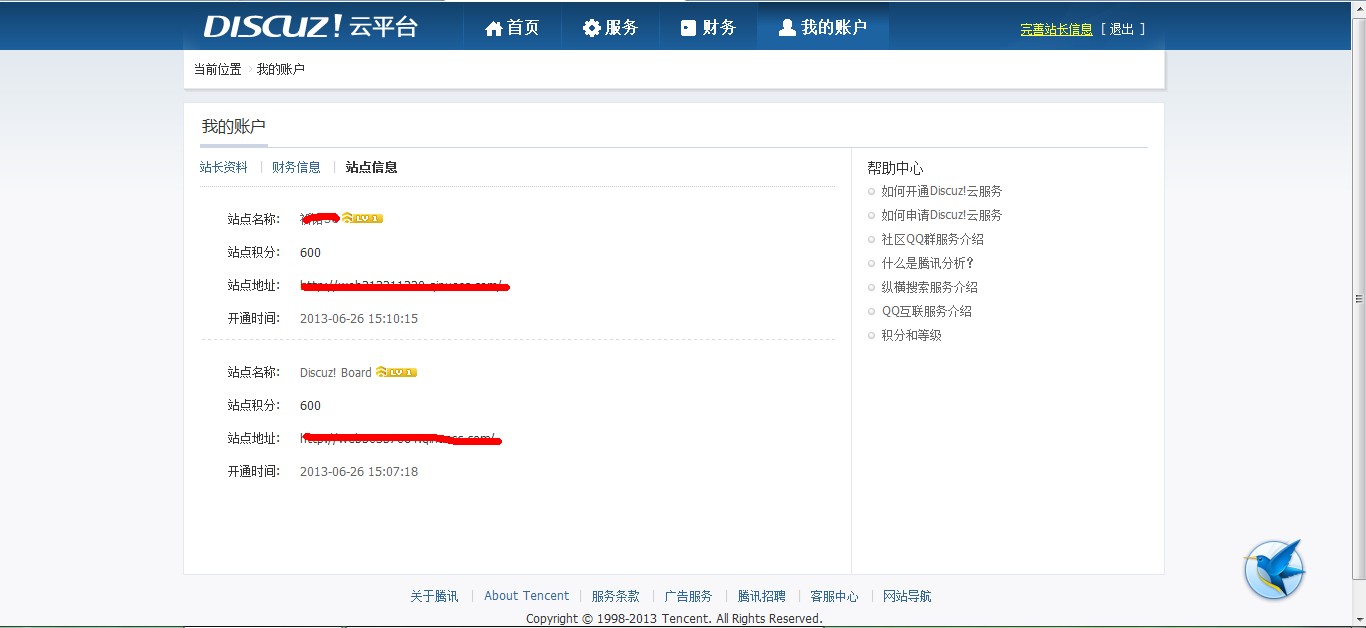Click the square icon beside 财务

pyautogui.click(x=688, y=28)
